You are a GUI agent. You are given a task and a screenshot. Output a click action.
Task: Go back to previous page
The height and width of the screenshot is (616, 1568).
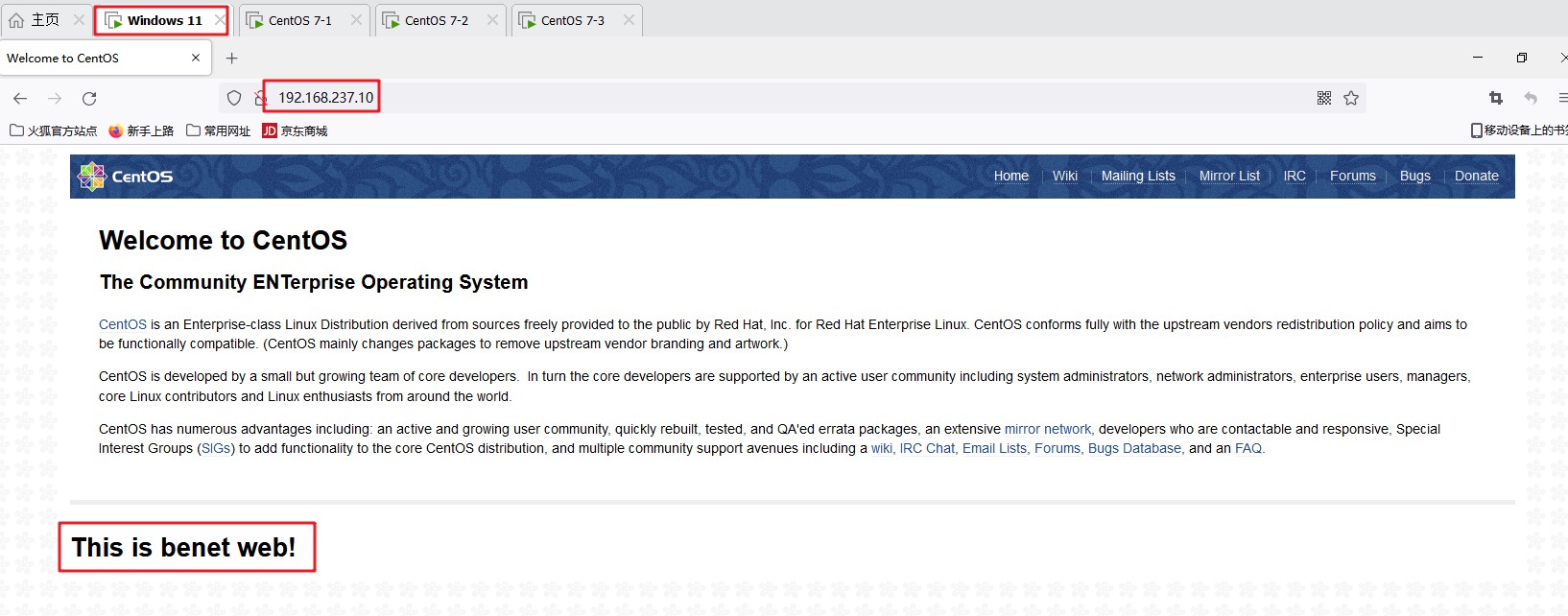tap(20, 98)
